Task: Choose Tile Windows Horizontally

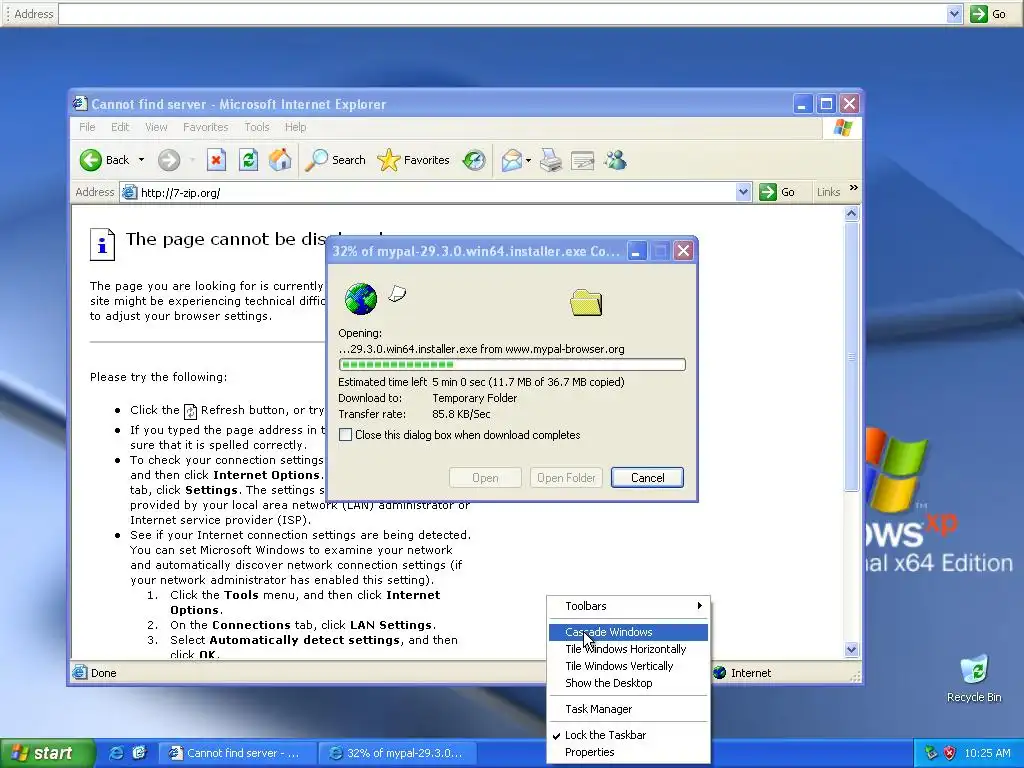Action: (x=628, y=649)
